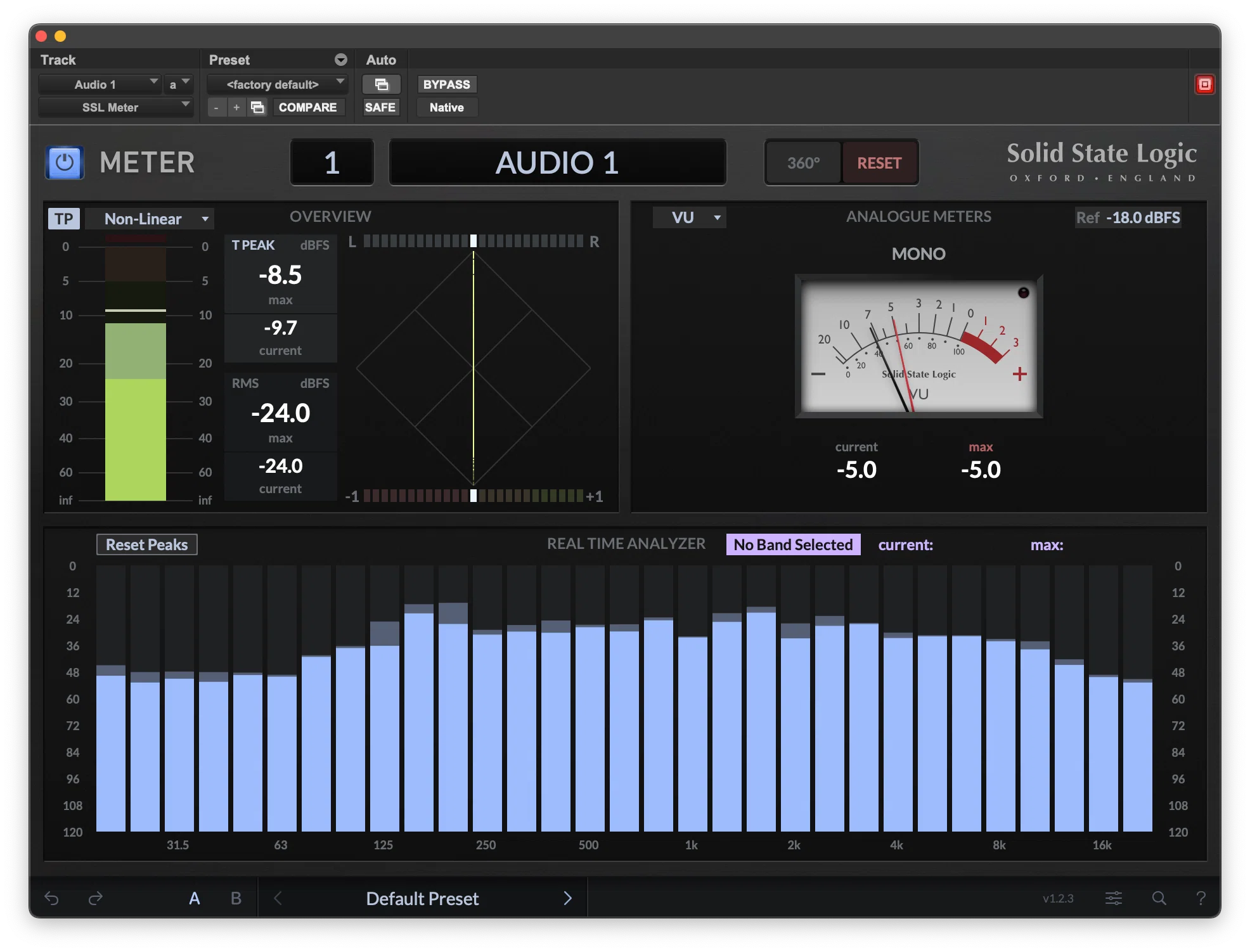Image resolution: width=1250 pixels, height=952 pixels.
Task: Click the Solid State Logic logo
Action: click(1102, 162)
